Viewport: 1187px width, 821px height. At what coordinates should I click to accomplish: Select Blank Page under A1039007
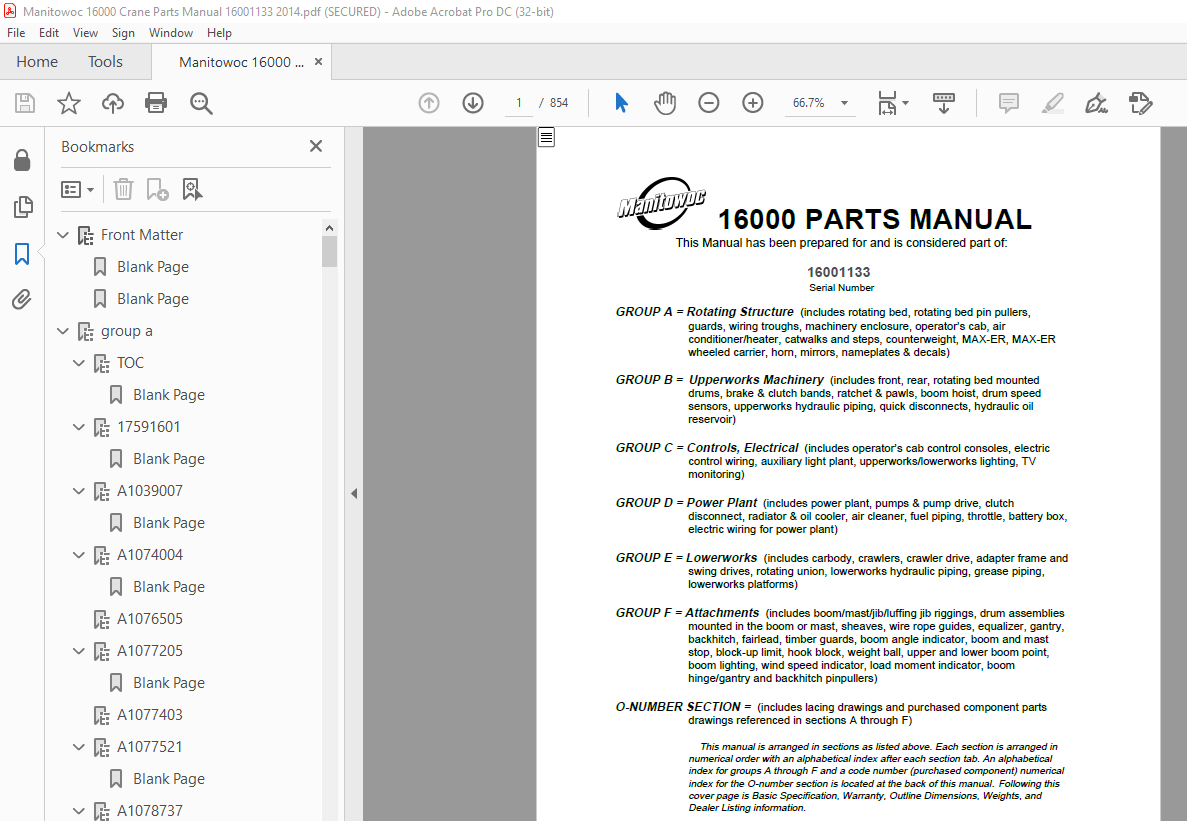169,523
